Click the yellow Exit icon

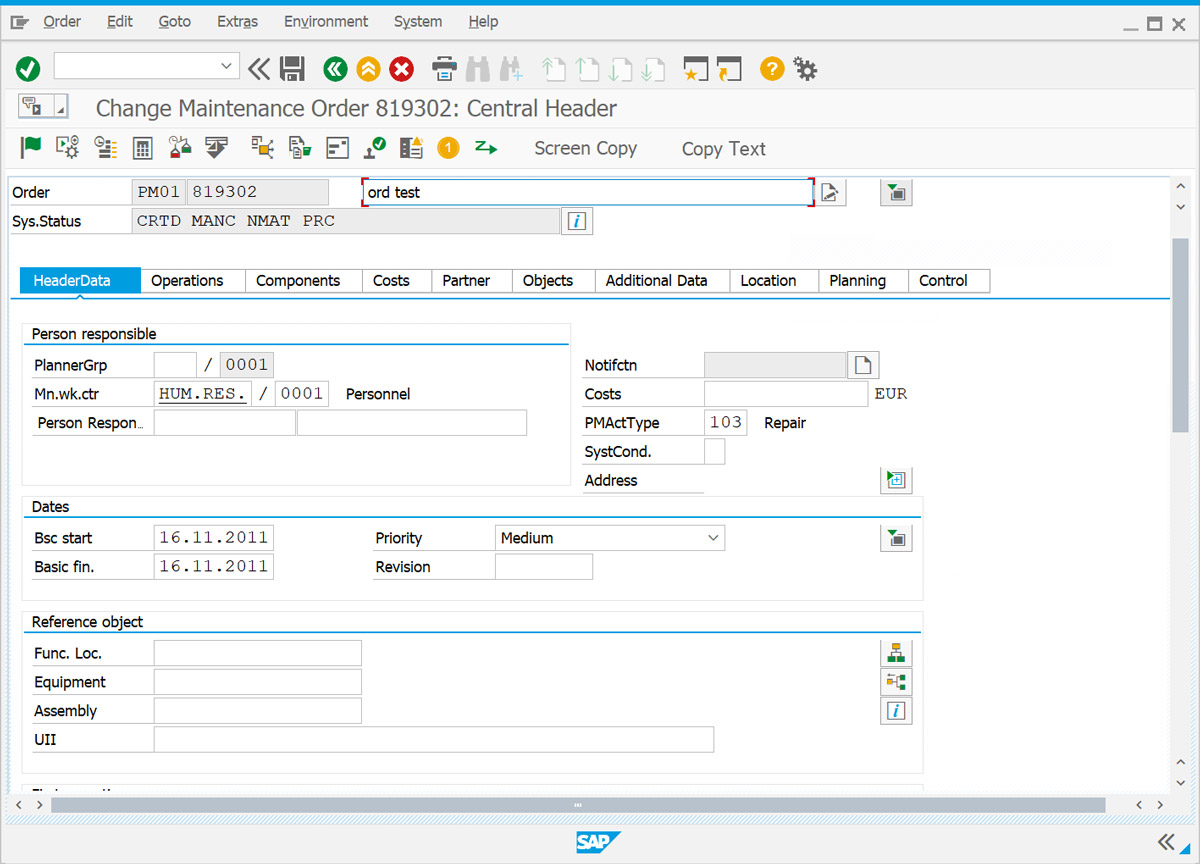click(368, 69)
